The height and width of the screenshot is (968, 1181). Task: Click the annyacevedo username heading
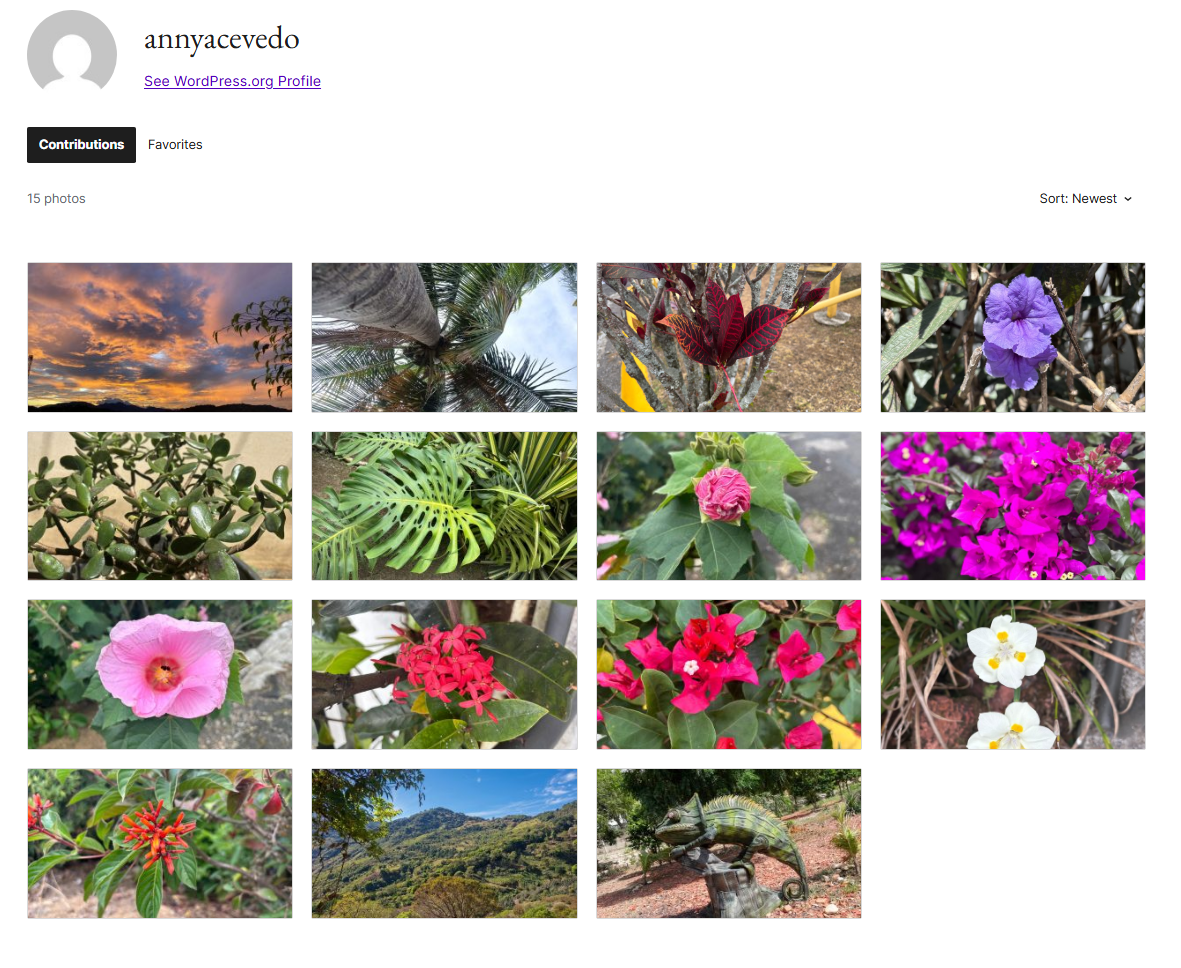coord(221,39)
